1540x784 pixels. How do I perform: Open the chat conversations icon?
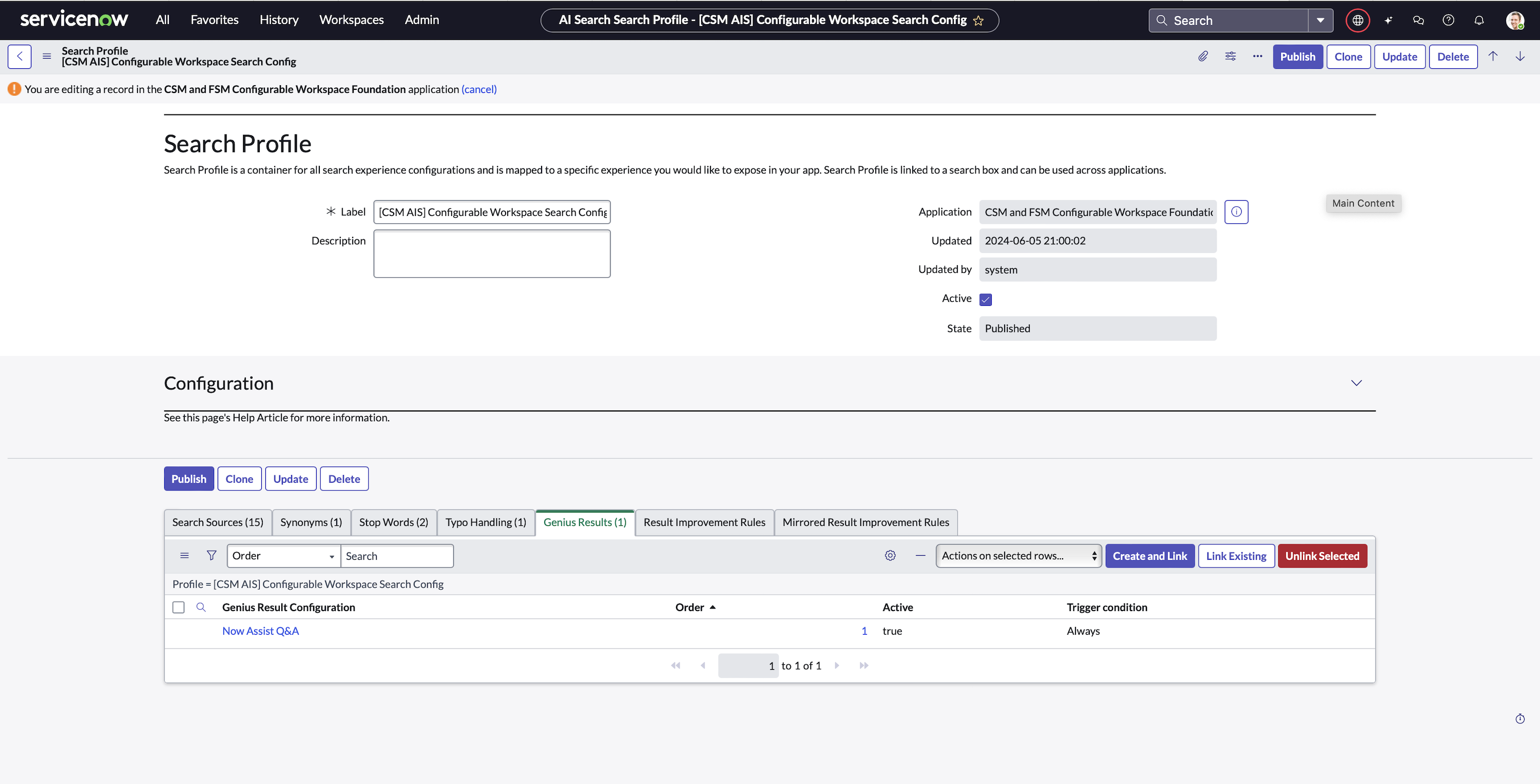[x=1418, y=21]
